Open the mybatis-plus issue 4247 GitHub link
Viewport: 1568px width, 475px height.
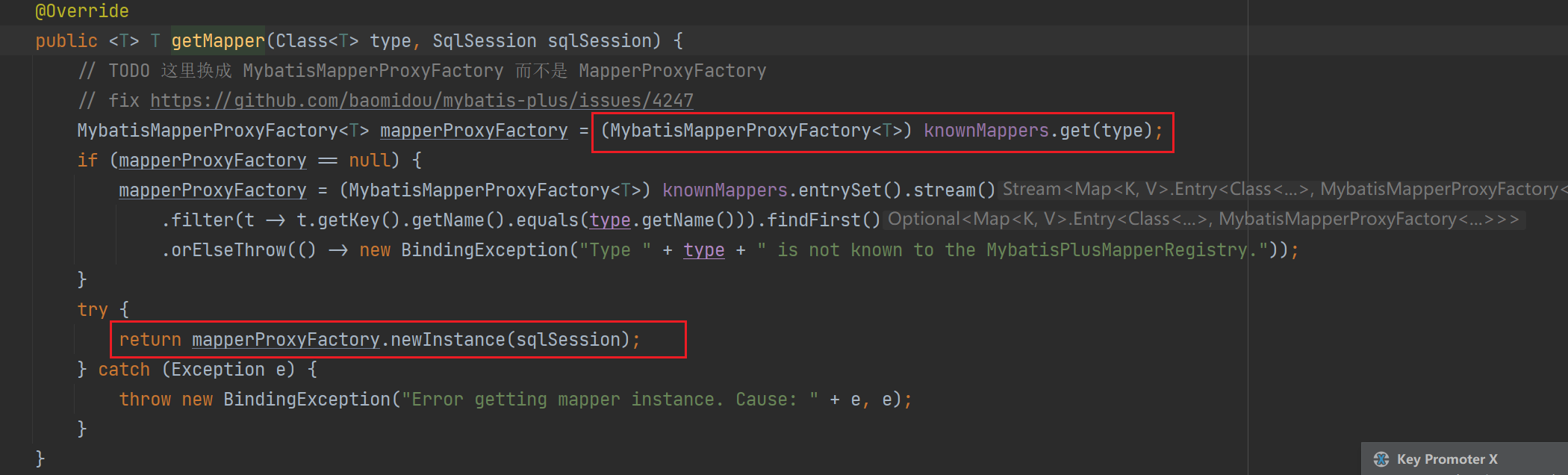[x=421, y=101]
